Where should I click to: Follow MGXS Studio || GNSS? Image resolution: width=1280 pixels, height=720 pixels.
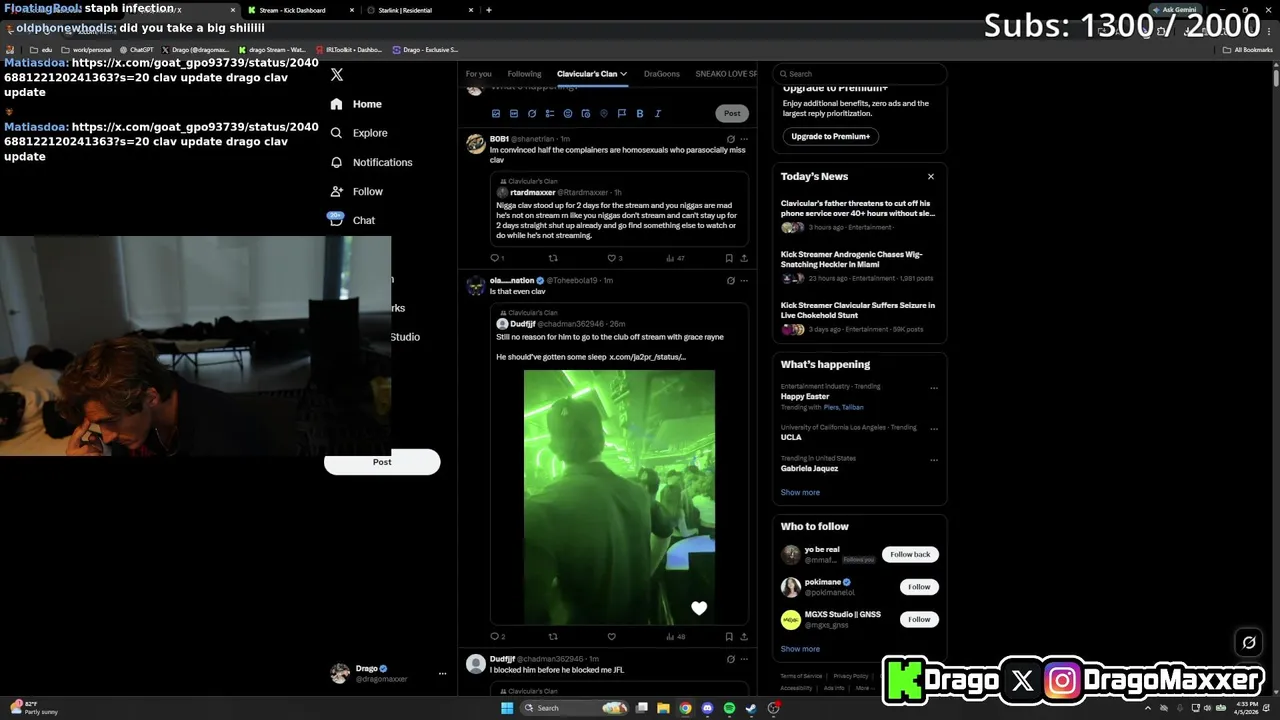919,619
